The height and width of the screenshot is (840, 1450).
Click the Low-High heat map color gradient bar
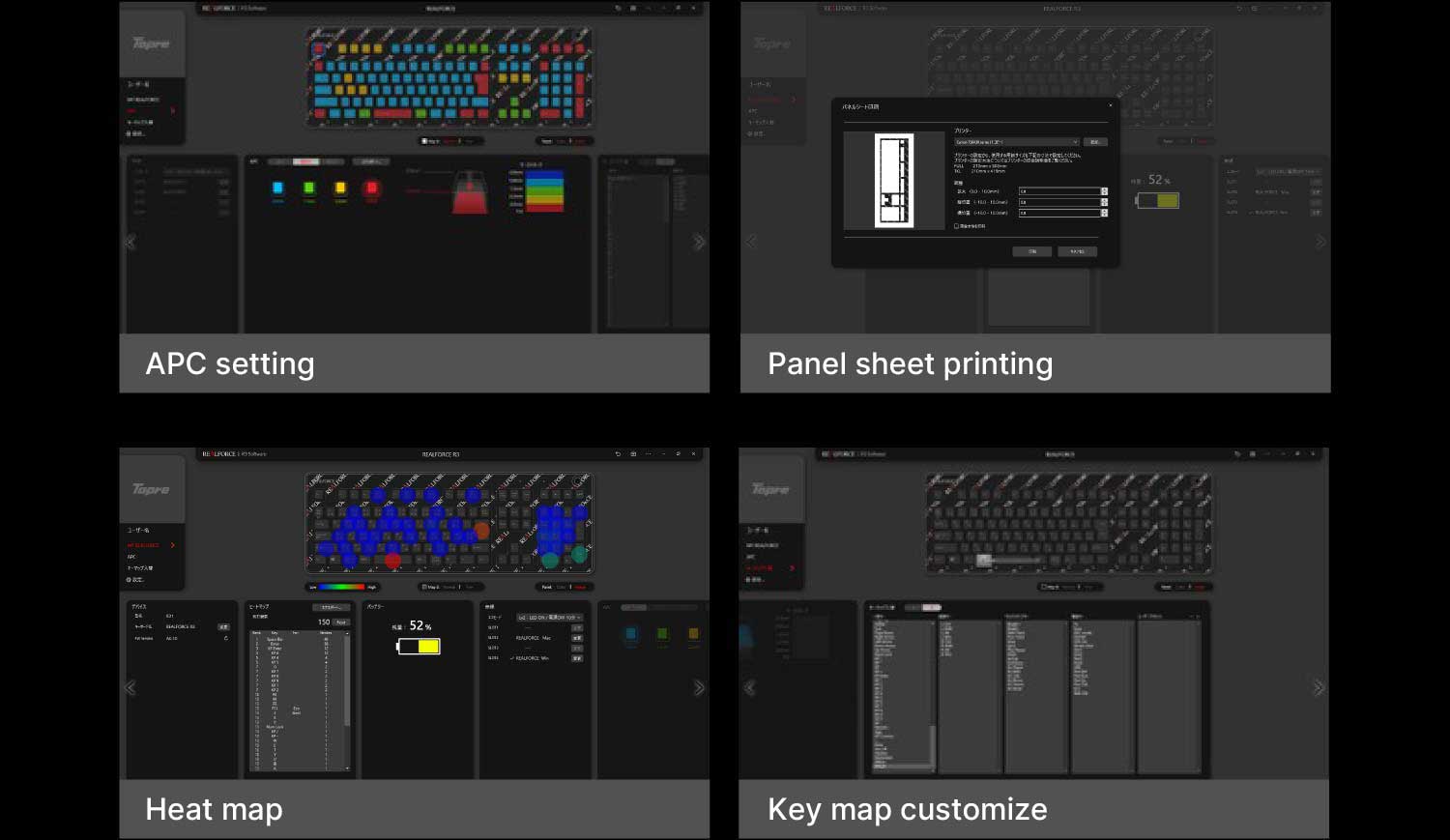point(342,587)
